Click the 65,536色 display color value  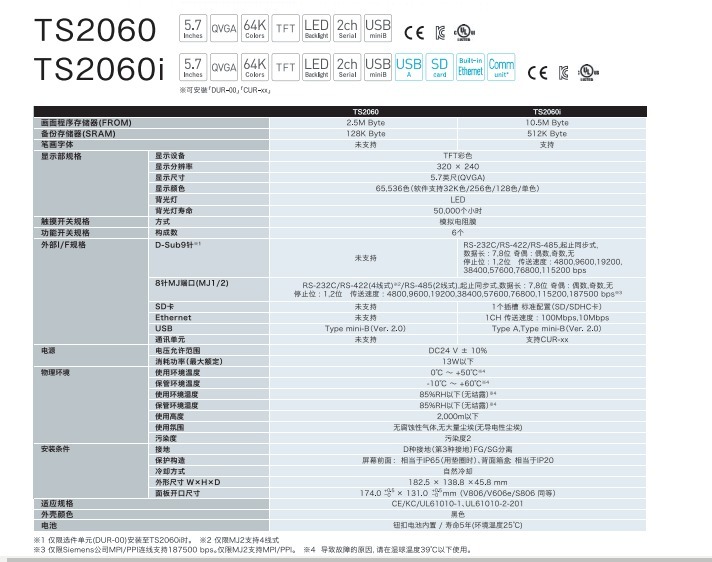pos(457,188)
